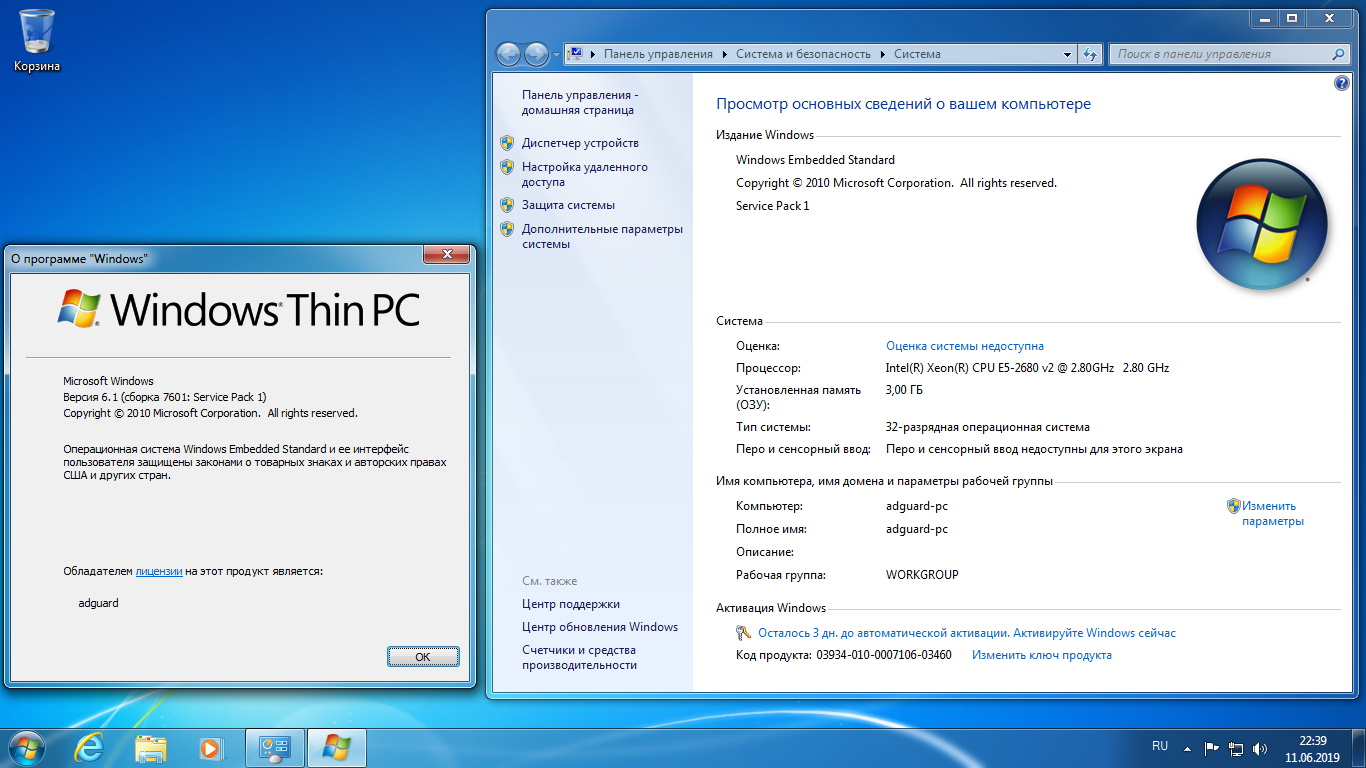Click Версия 6.1 (сборка 7601) text
1366x768 pixels.
coord(165,397)
